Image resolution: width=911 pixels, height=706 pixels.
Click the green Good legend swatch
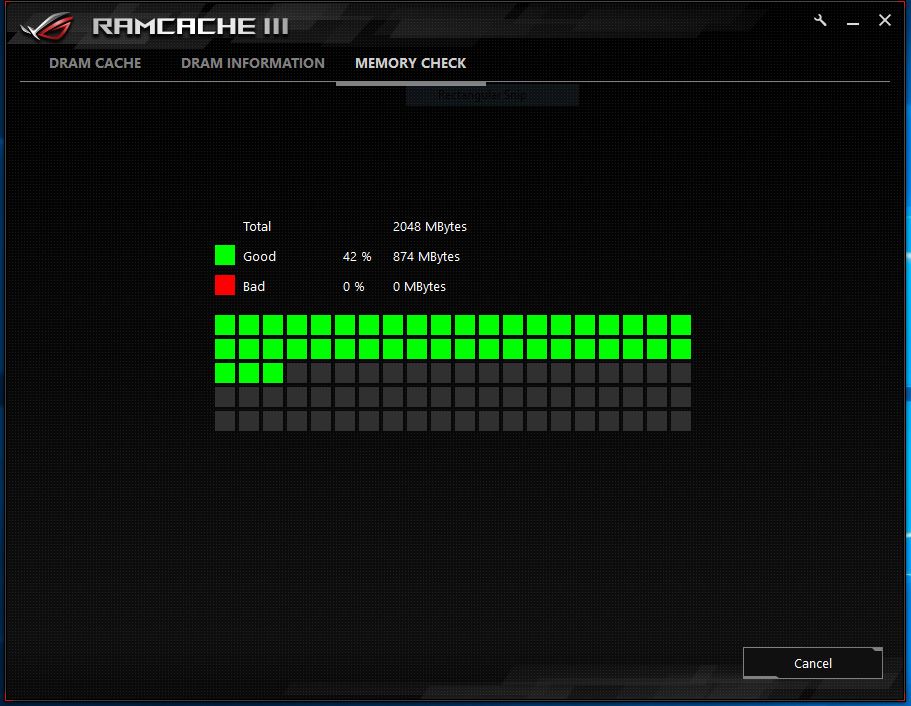[225, 255]
